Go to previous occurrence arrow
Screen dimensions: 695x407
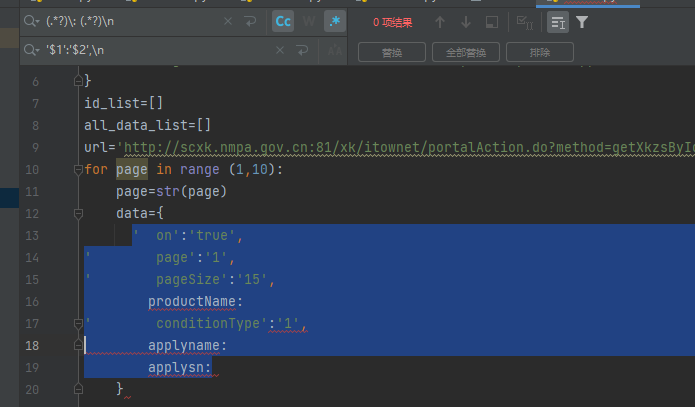pyautogui.click(x=440, y=22)
